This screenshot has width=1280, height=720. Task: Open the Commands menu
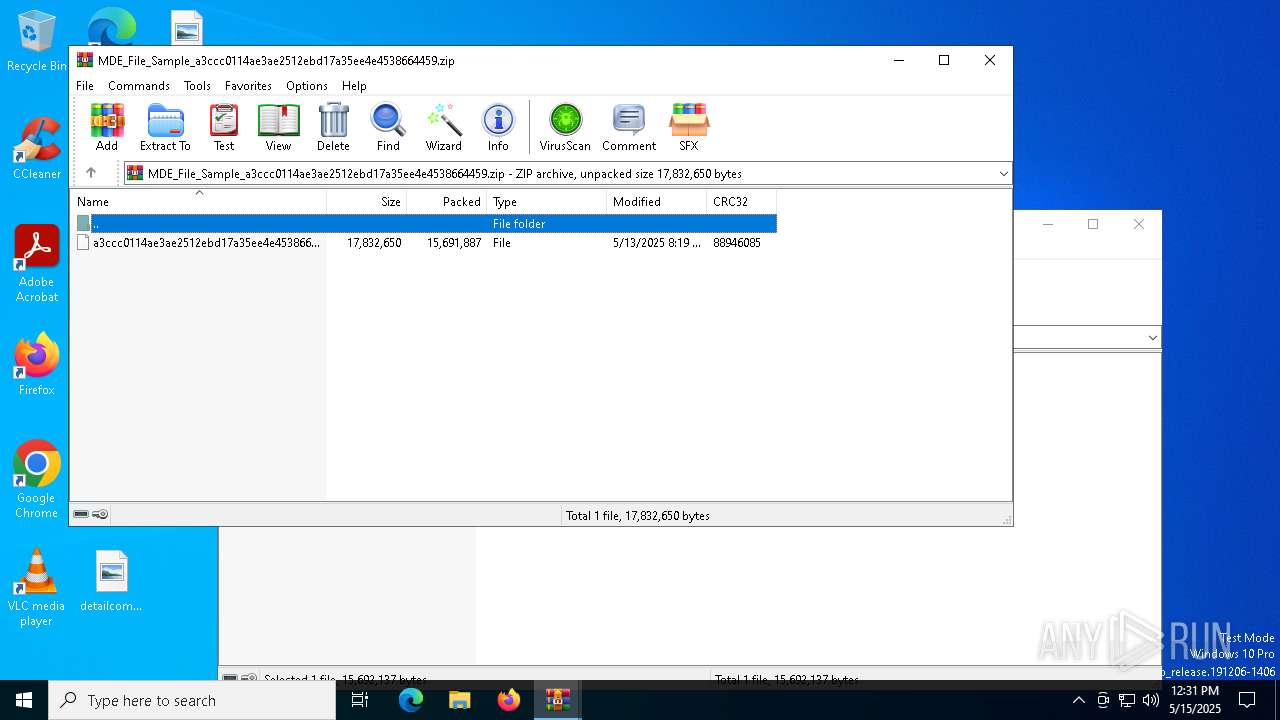(x=139, y=86)
